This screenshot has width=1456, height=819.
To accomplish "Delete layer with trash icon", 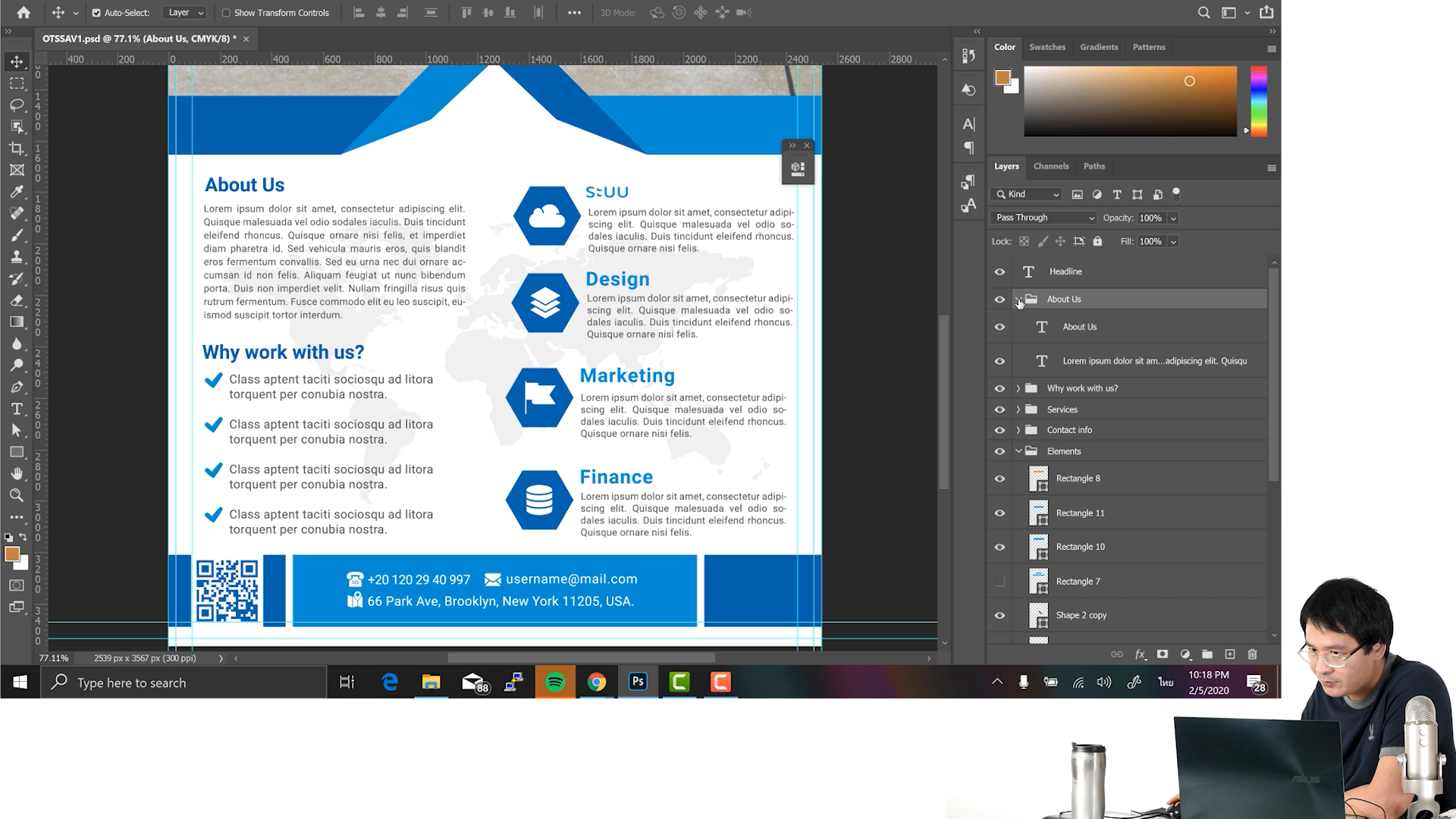I will click(x=1253, y=654).
